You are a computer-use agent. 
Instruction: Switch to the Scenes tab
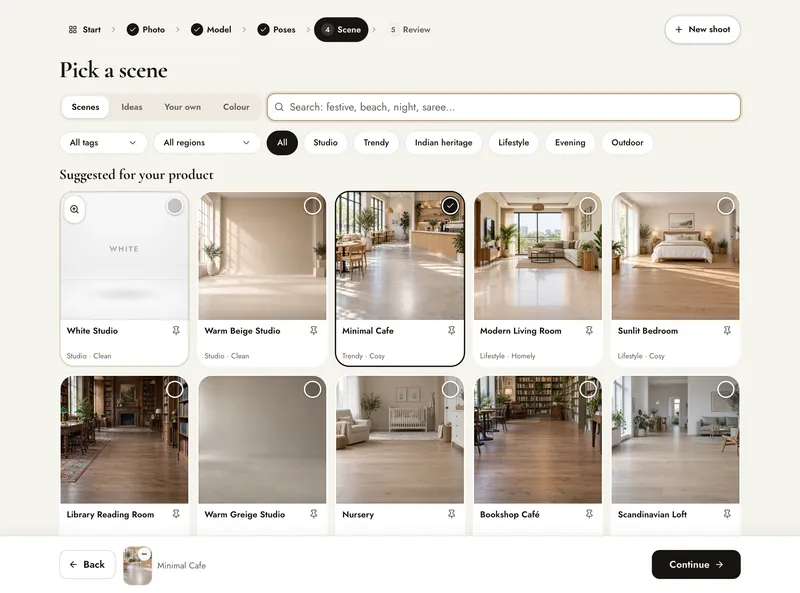pyautogui.click(x=85, y=107)
